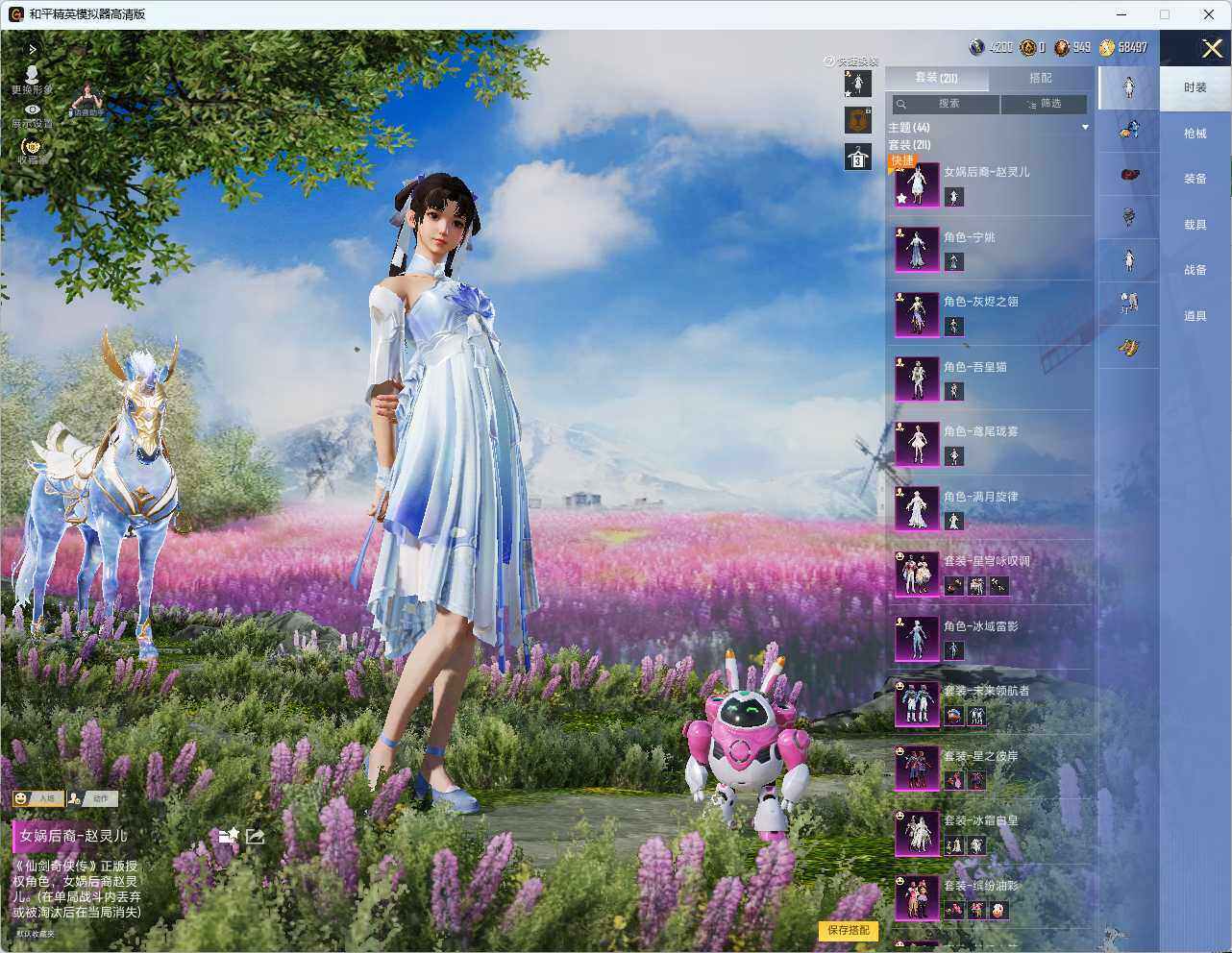The height and width of the screenshot is (953, 1232).
Task: Expand the collapsed left side menu arrow
Action: tap(33, 49)
